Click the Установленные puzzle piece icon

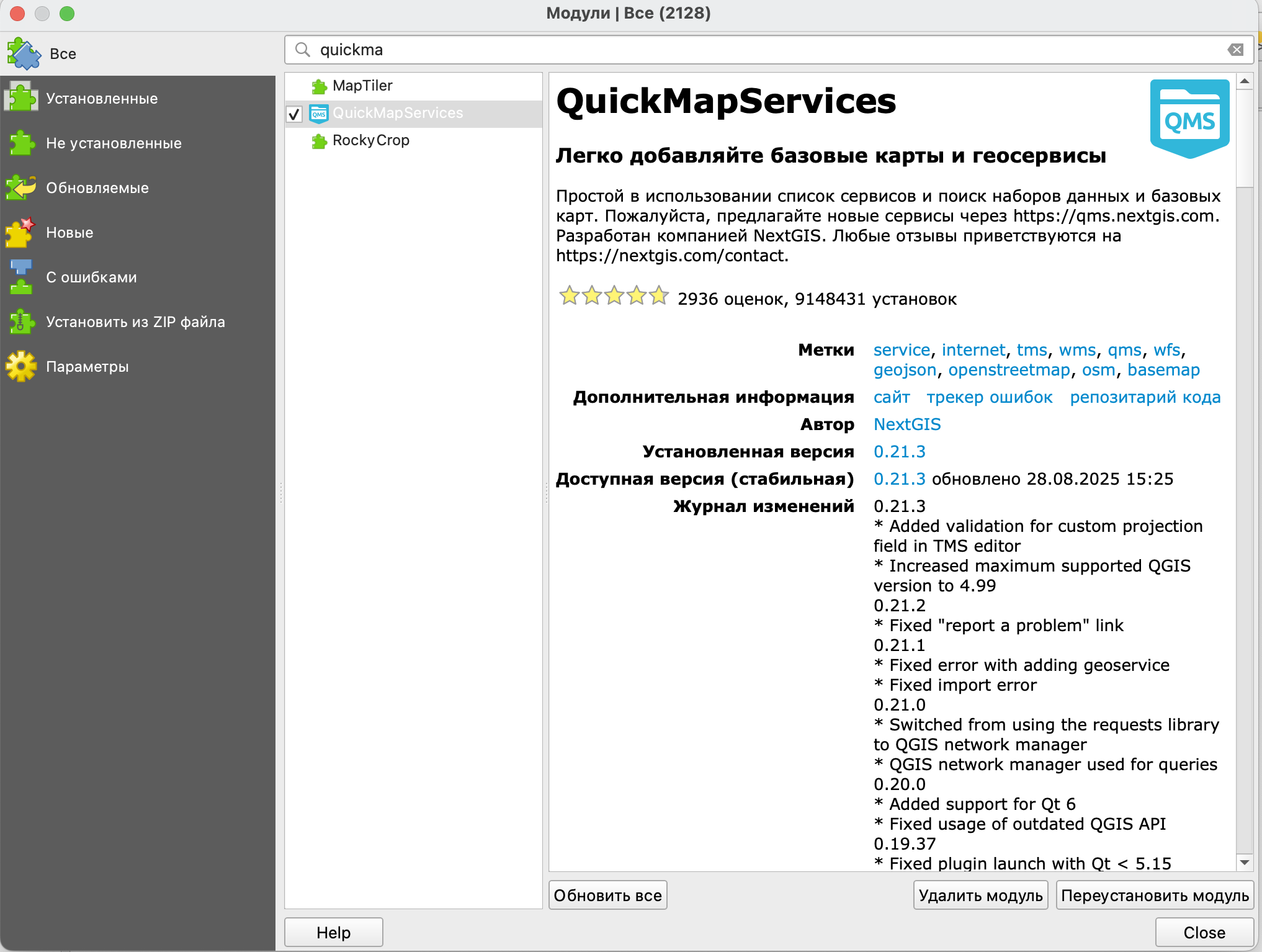[x=22, y=99]
